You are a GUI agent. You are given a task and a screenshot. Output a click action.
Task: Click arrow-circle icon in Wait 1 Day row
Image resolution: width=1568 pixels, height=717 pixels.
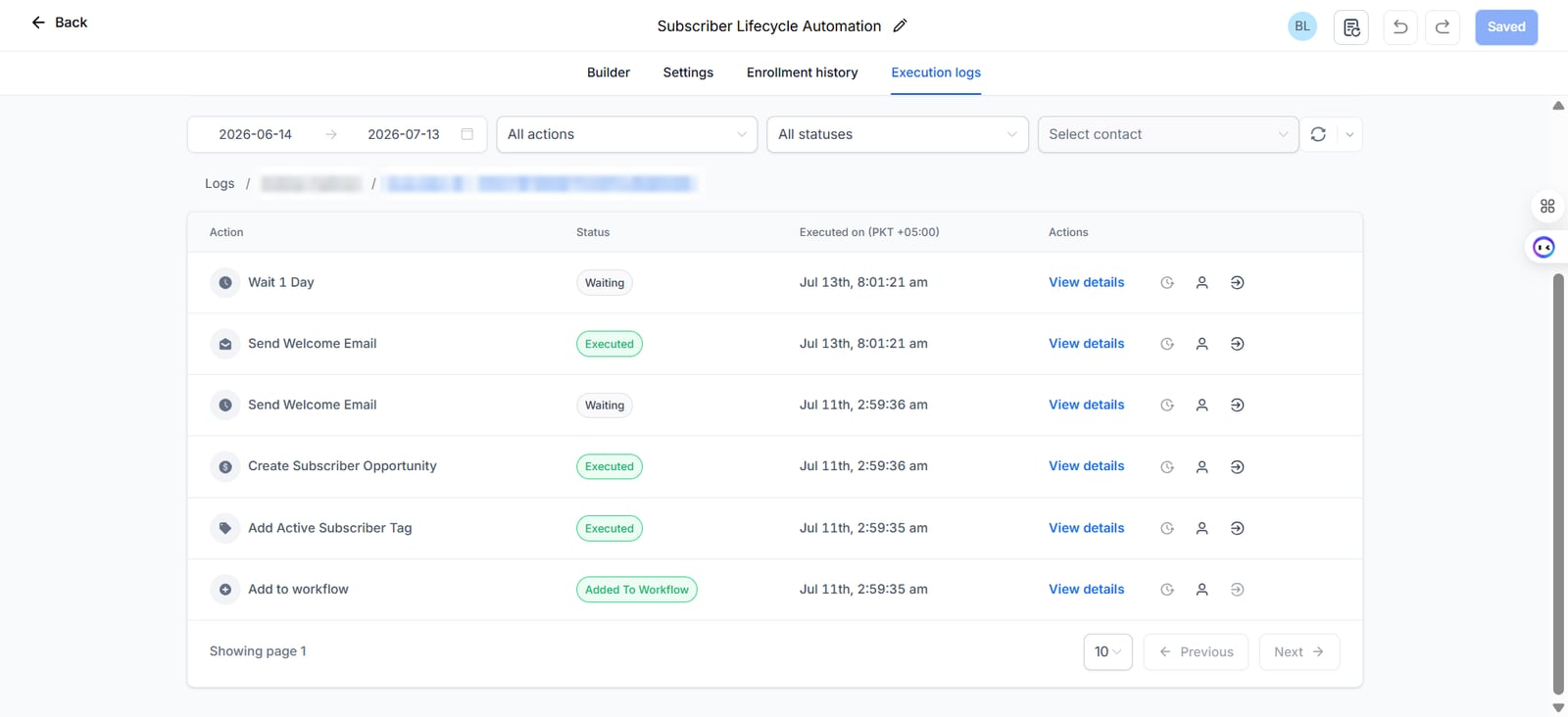(1238, 283)
